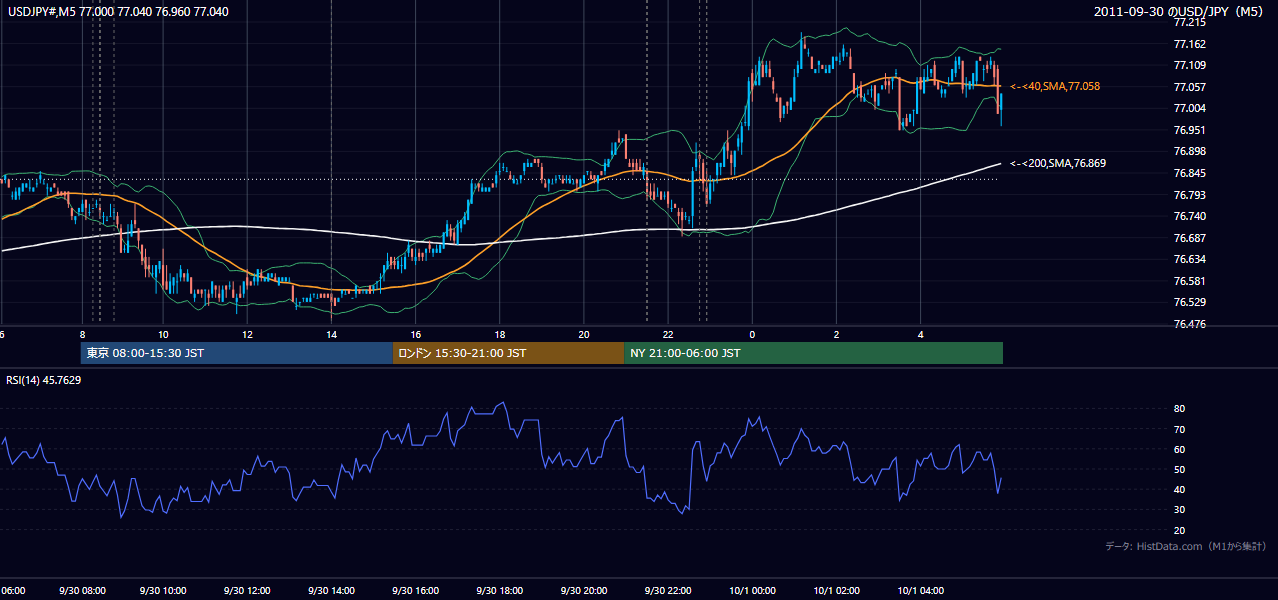
Task: Click the '9/30 18:00' bottom time label
Action: pyautogui.click(x=501, y=591)
